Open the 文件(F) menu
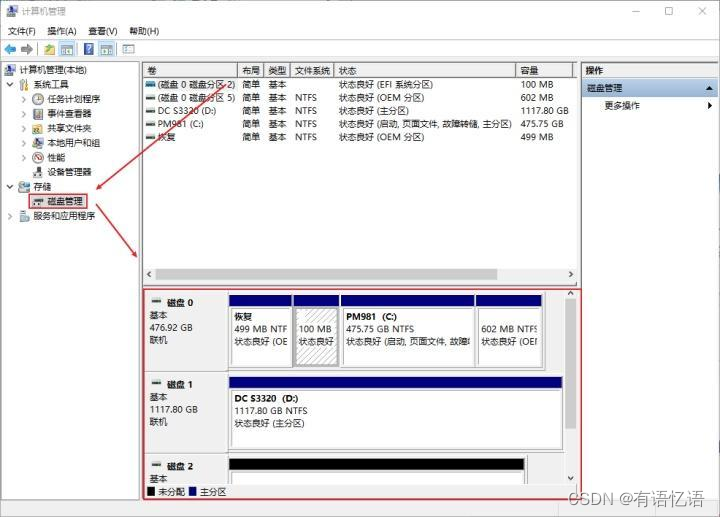This screenshot has height=517, width=720. (x=22, y=31)
